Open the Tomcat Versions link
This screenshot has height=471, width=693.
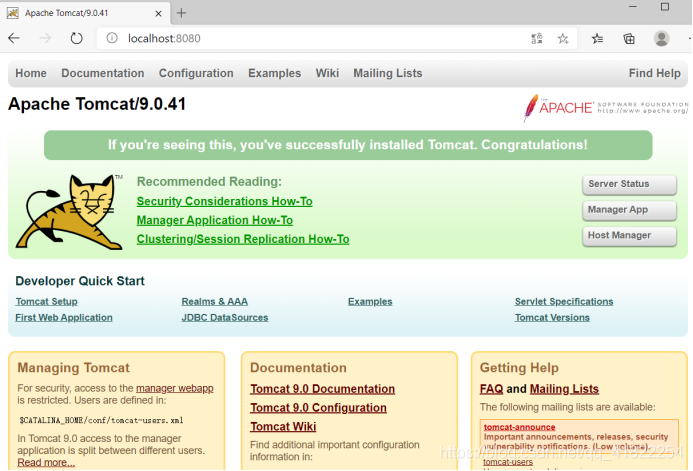point(552,317)
